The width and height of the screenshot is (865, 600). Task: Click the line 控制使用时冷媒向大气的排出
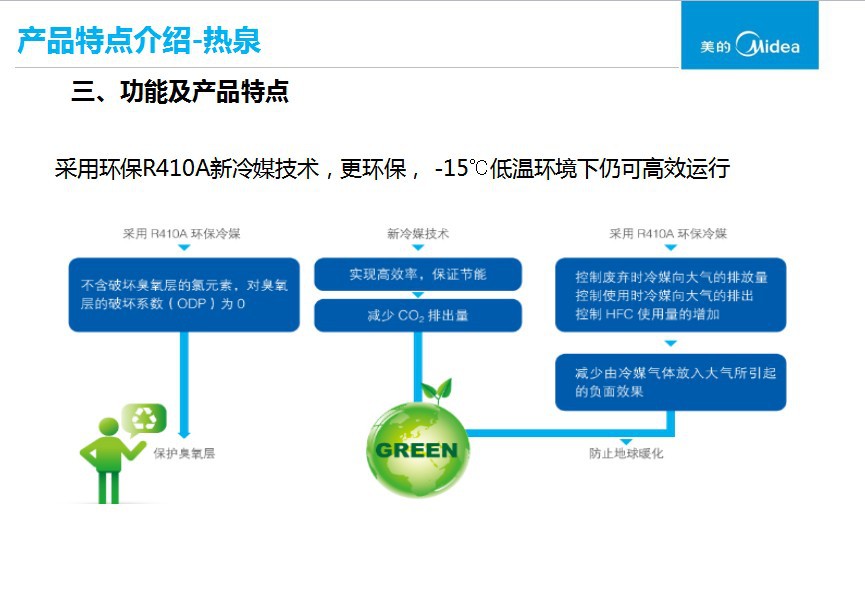click(664, 296)
